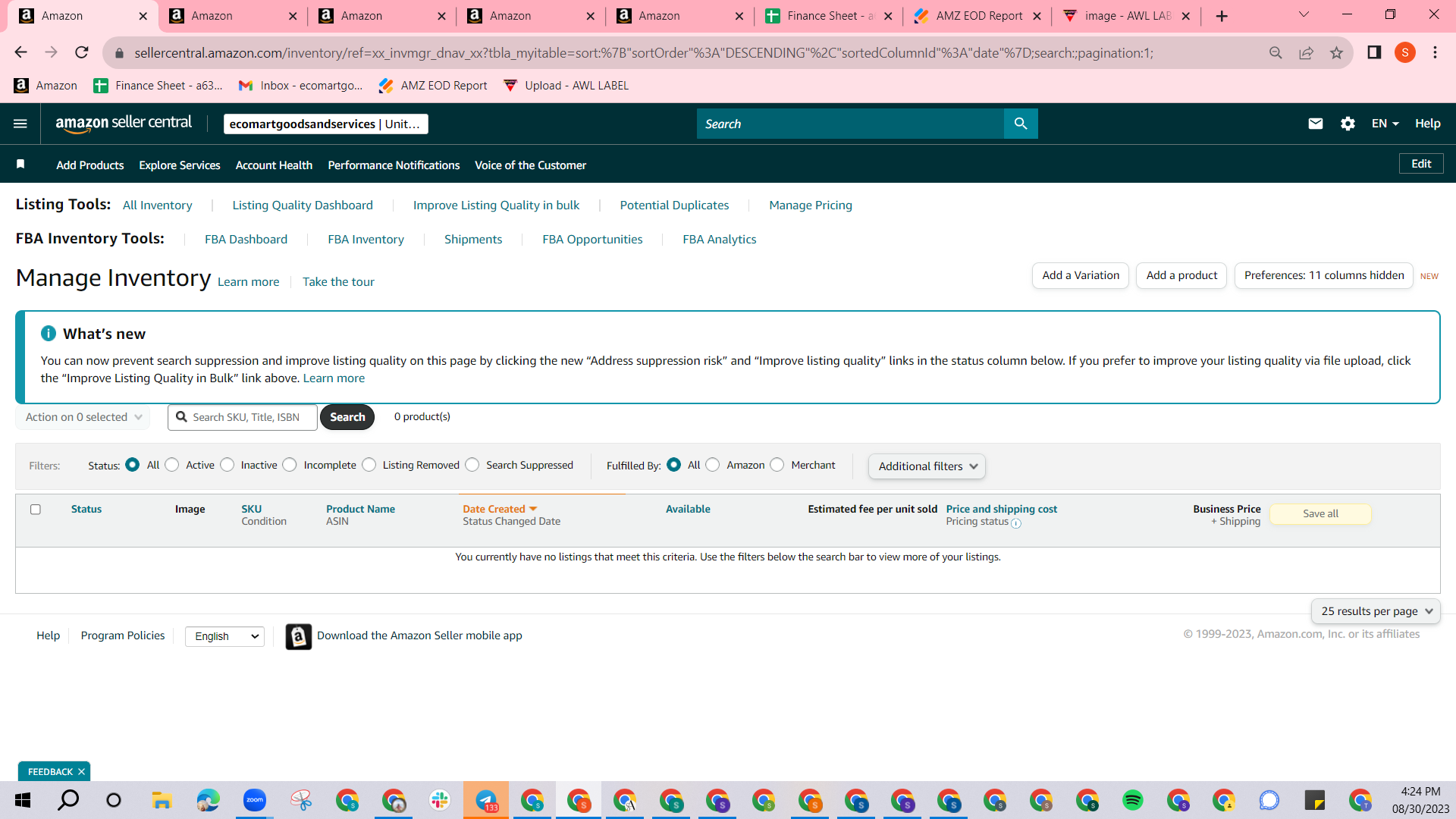
Task: Click the amazon seller central logo
Action: click(124, 124)
